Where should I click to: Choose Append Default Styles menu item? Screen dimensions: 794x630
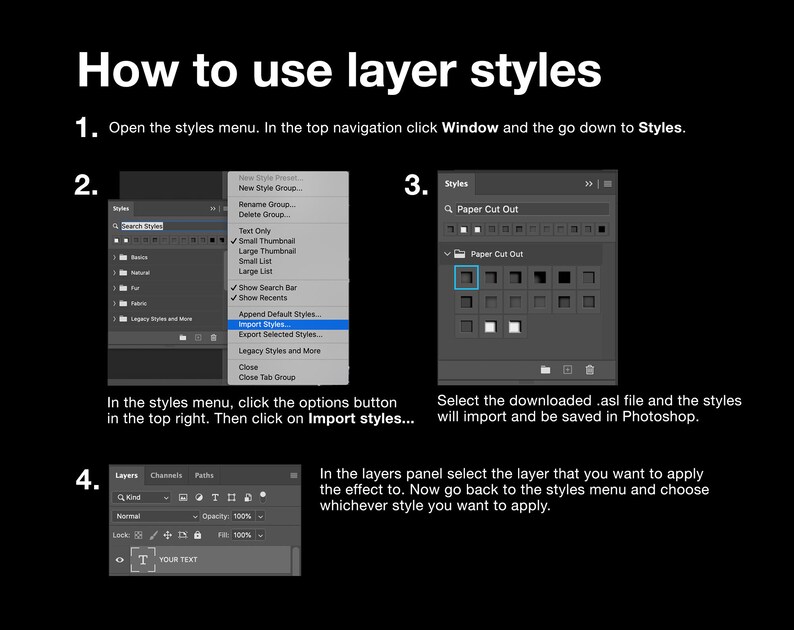click(280, 314)
